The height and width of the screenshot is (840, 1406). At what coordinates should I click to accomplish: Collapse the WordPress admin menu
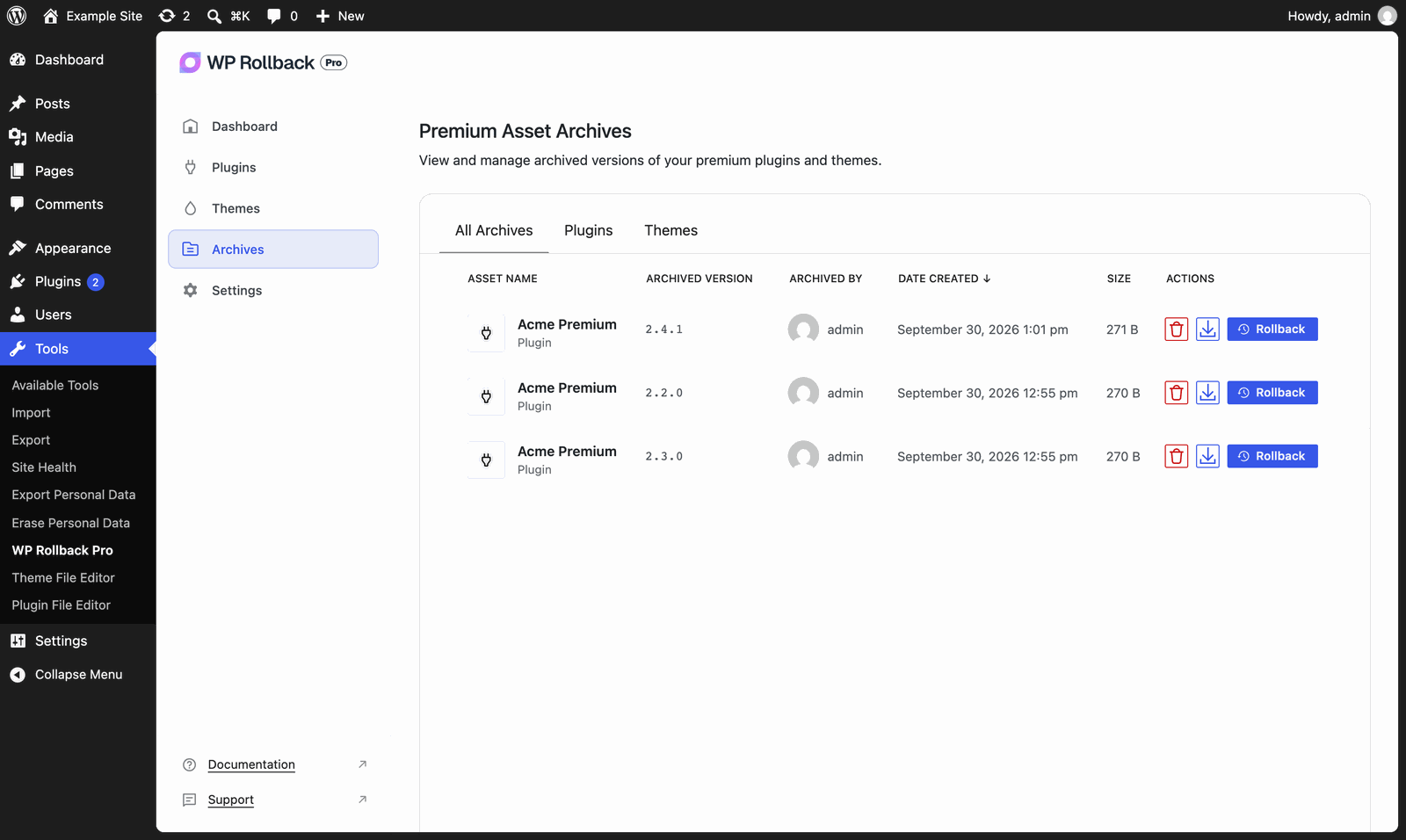78,675
